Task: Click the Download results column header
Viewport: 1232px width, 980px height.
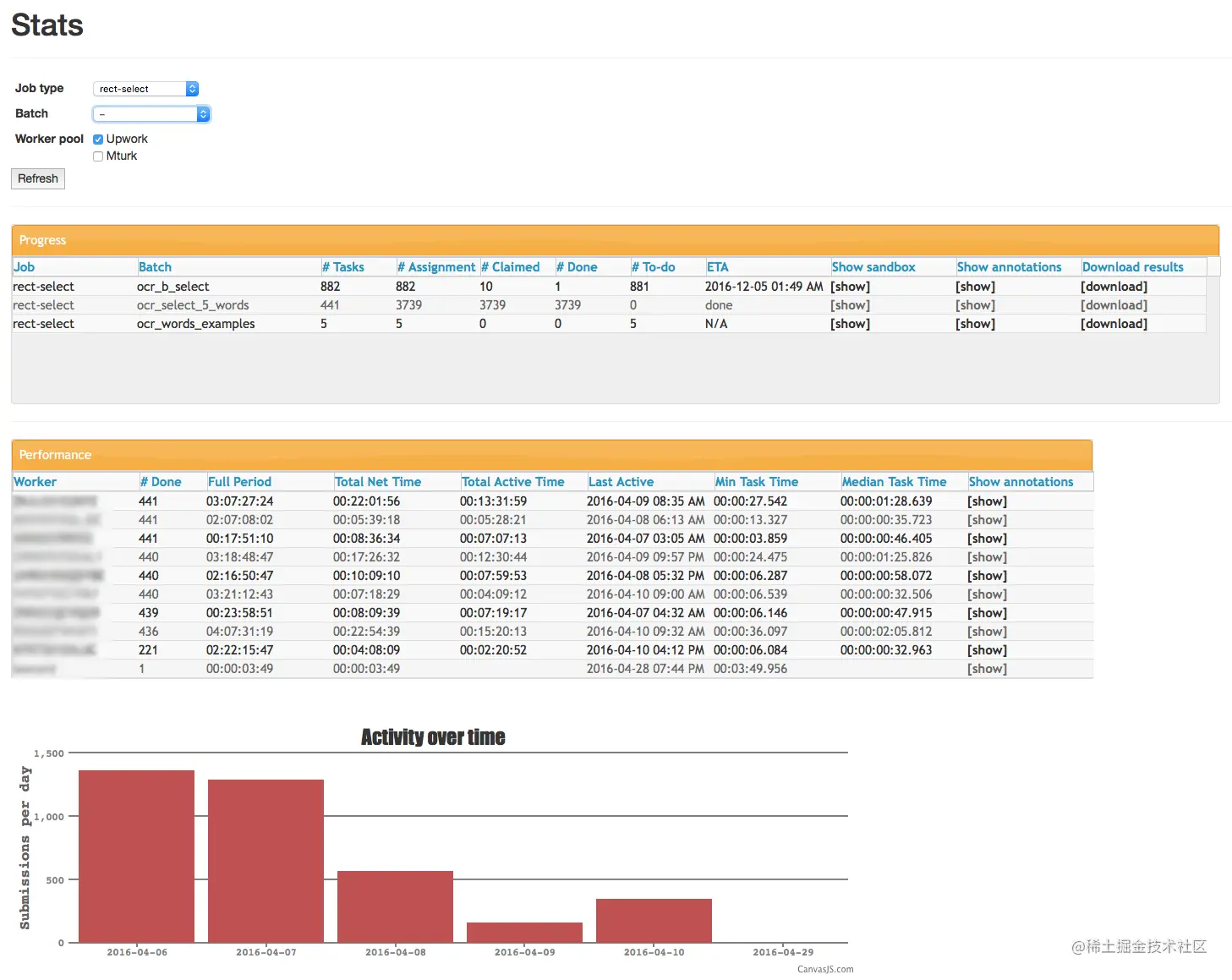Action: click(x=1133, y=266)
